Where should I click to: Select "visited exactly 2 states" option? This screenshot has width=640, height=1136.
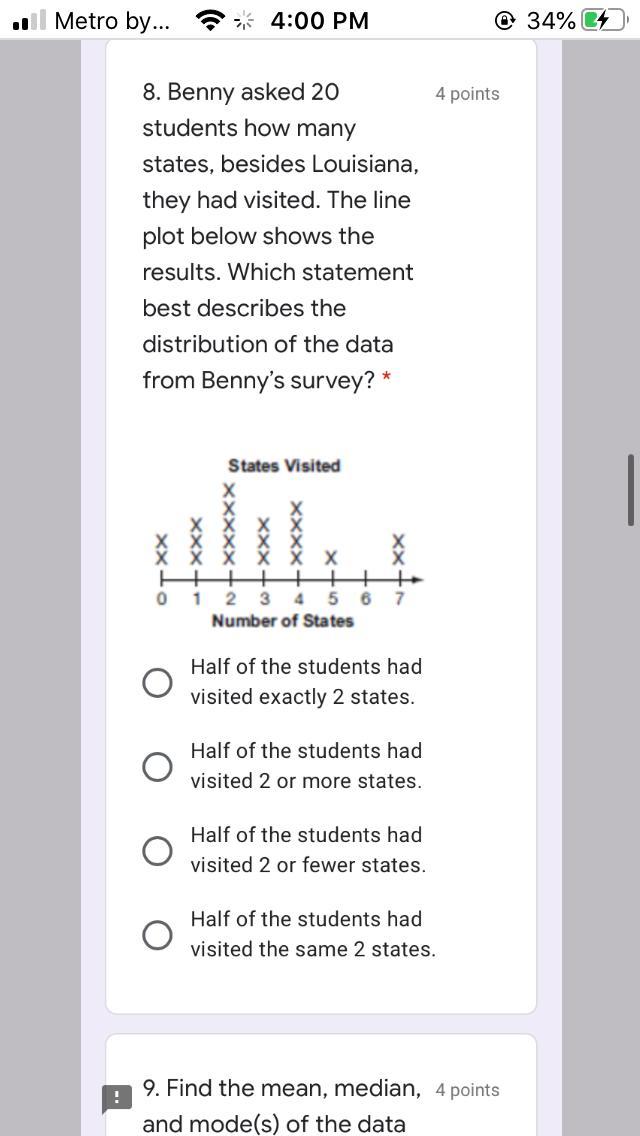[x=157, y=682]
